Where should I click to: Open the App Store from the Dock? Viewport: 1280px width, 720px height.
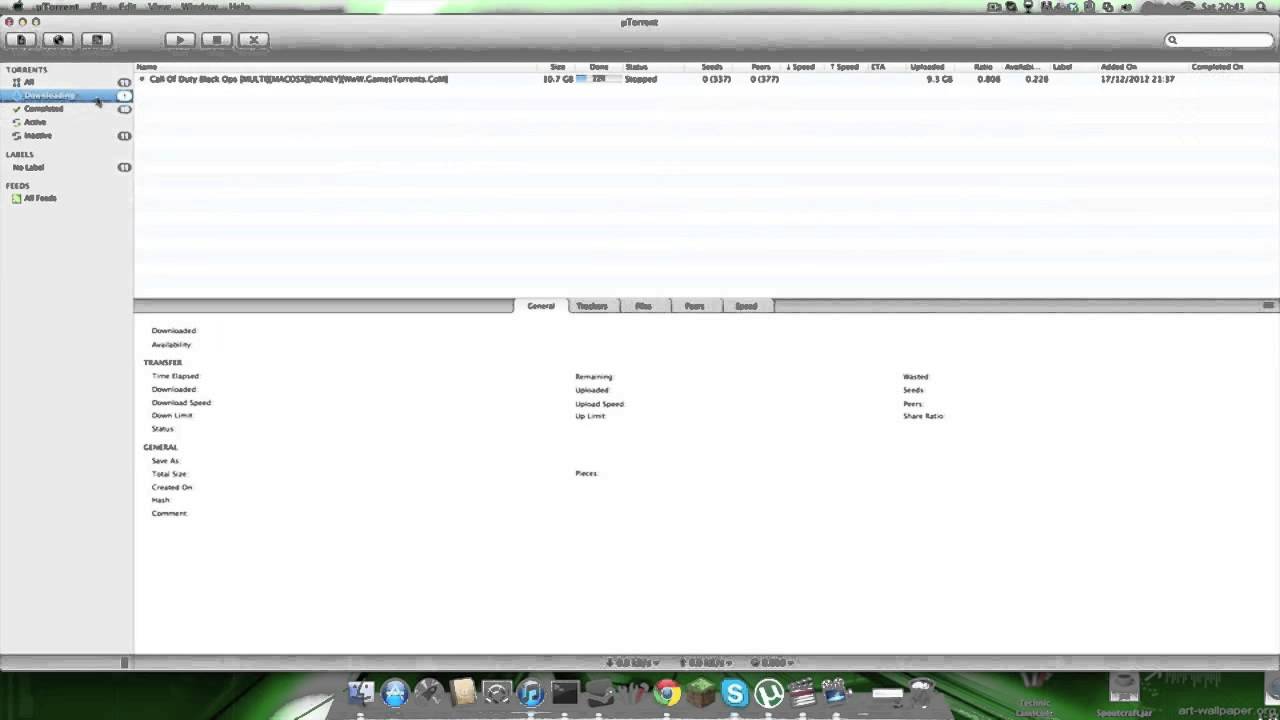click(x=395, y=693)
